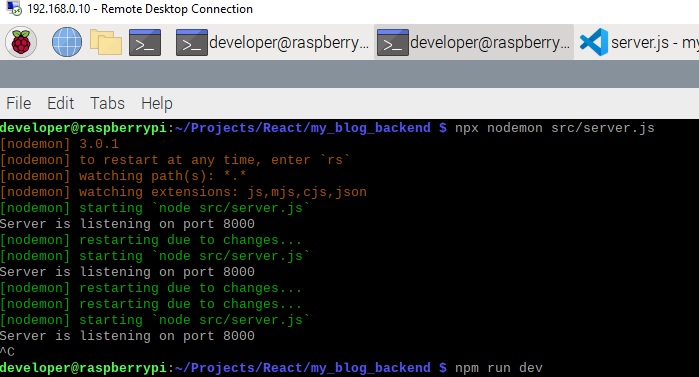Open the Edit menu
Screen dimensions: 699x377
click(x=61, y=103)
